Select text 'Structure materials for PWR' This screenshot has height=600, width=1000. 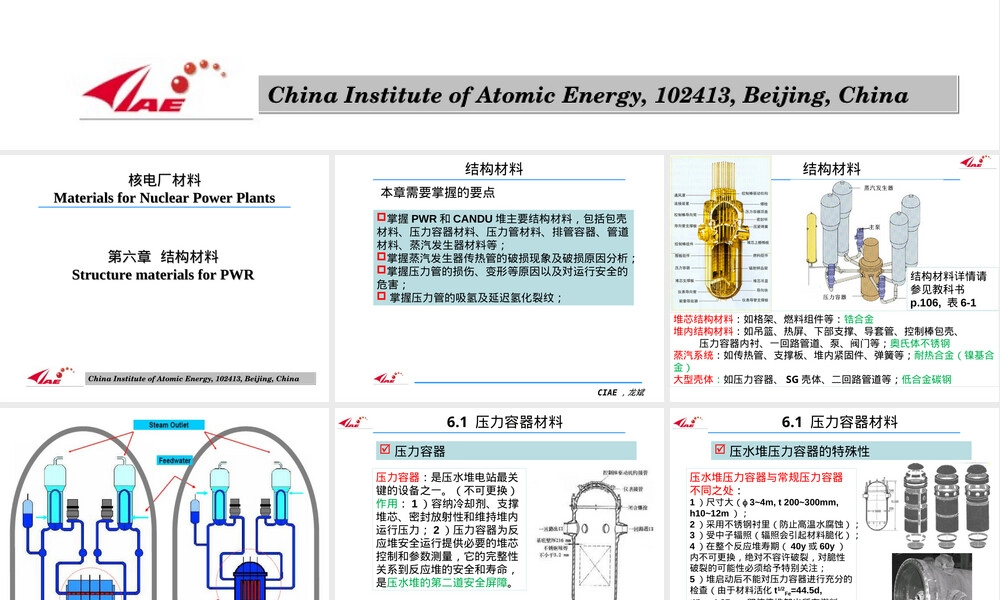163,275
